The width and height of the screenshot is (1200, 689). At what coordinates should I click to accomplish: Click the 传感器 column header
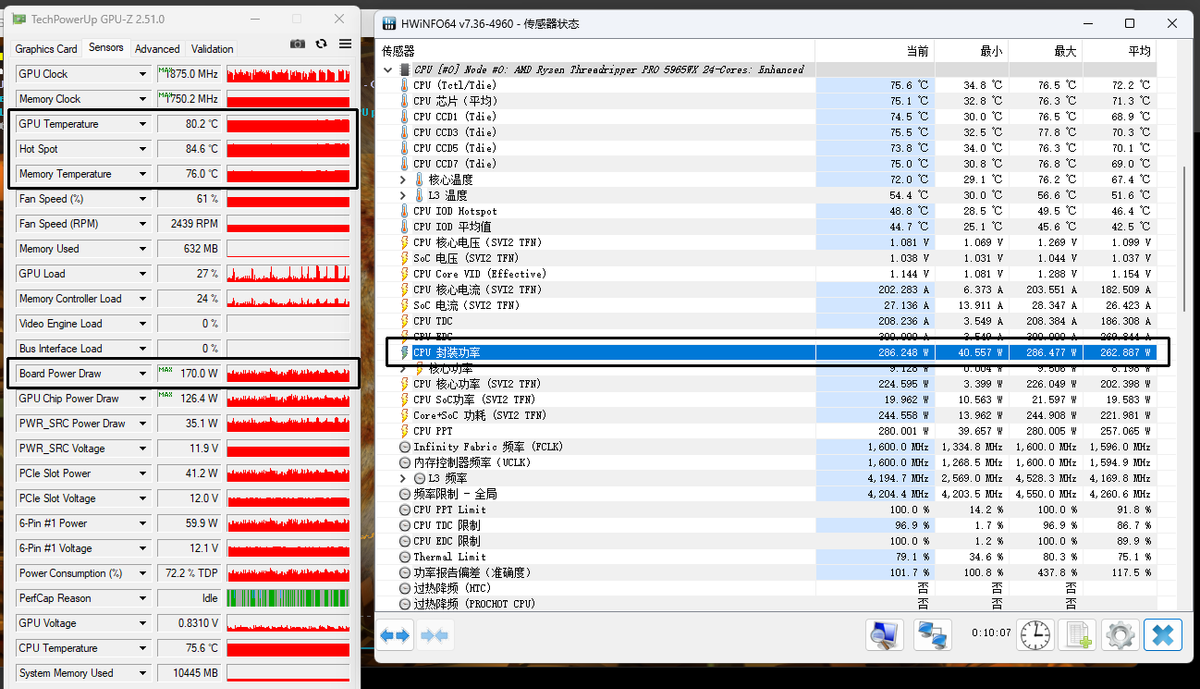[x=596, y=50]
